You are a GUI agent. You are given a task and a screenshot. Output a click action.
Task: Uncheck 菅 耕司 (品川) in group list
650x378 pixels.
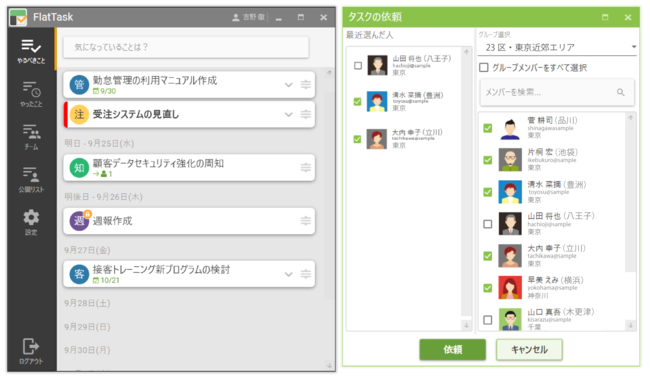488,128
